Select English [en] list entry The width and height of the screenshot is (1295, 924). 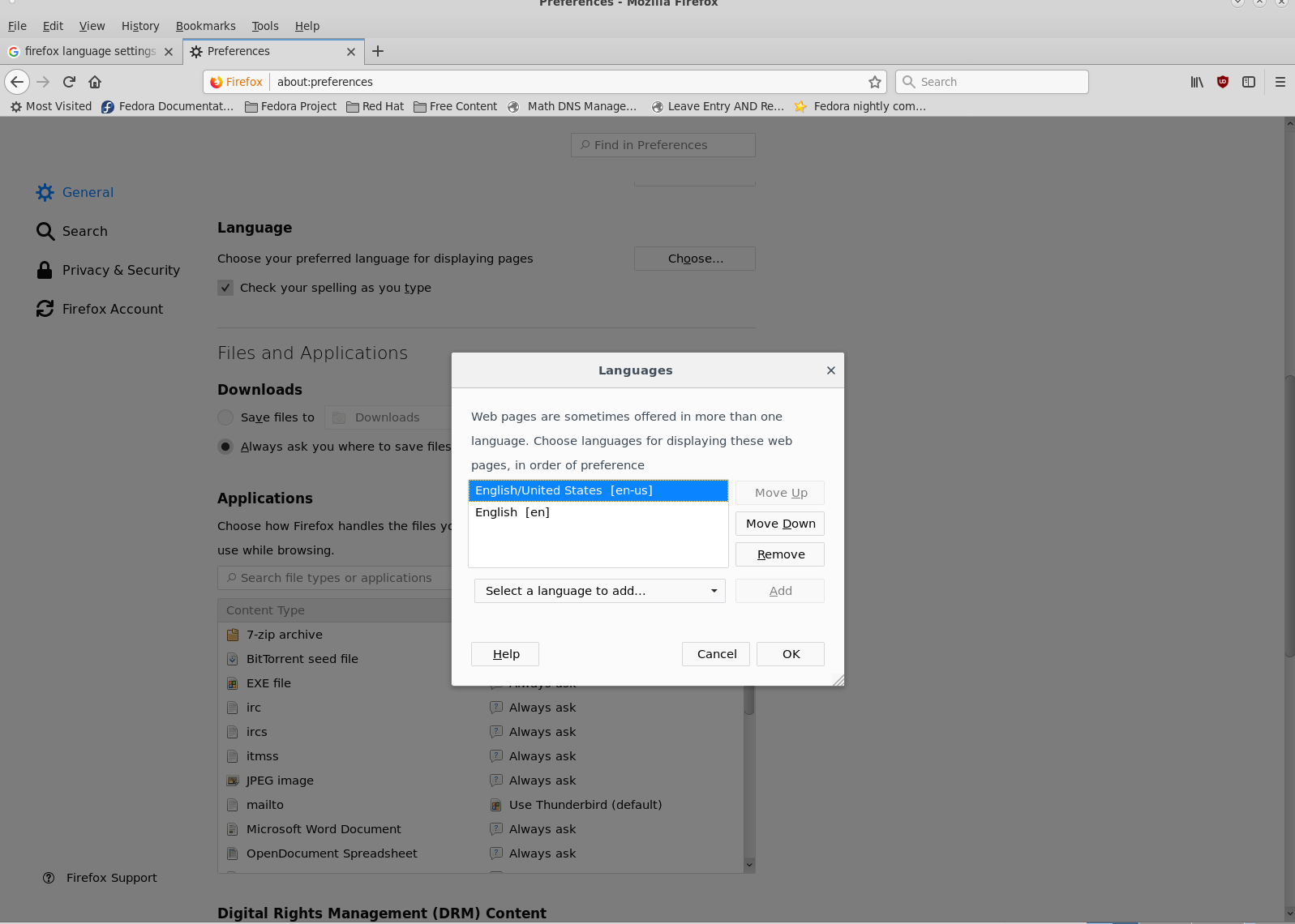(x=598, y=512)
